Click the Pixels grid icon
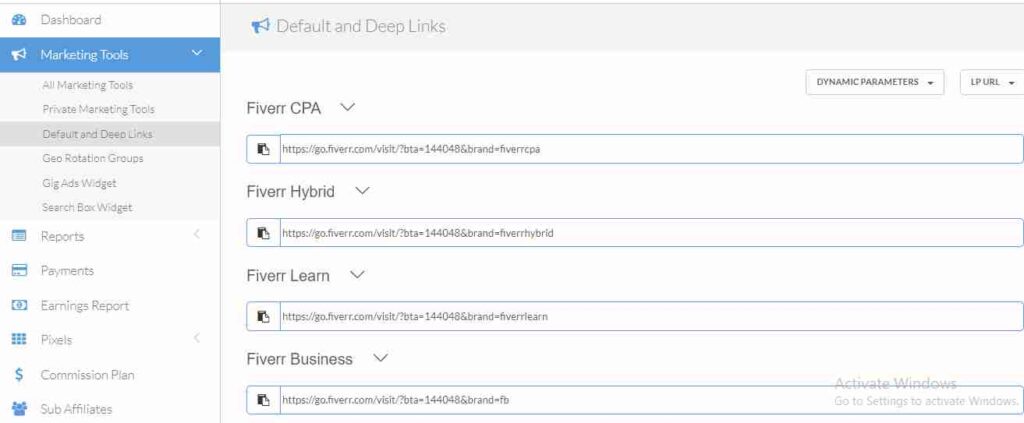Viewport: 1024px width, 423px height. (x=19, y=339)
